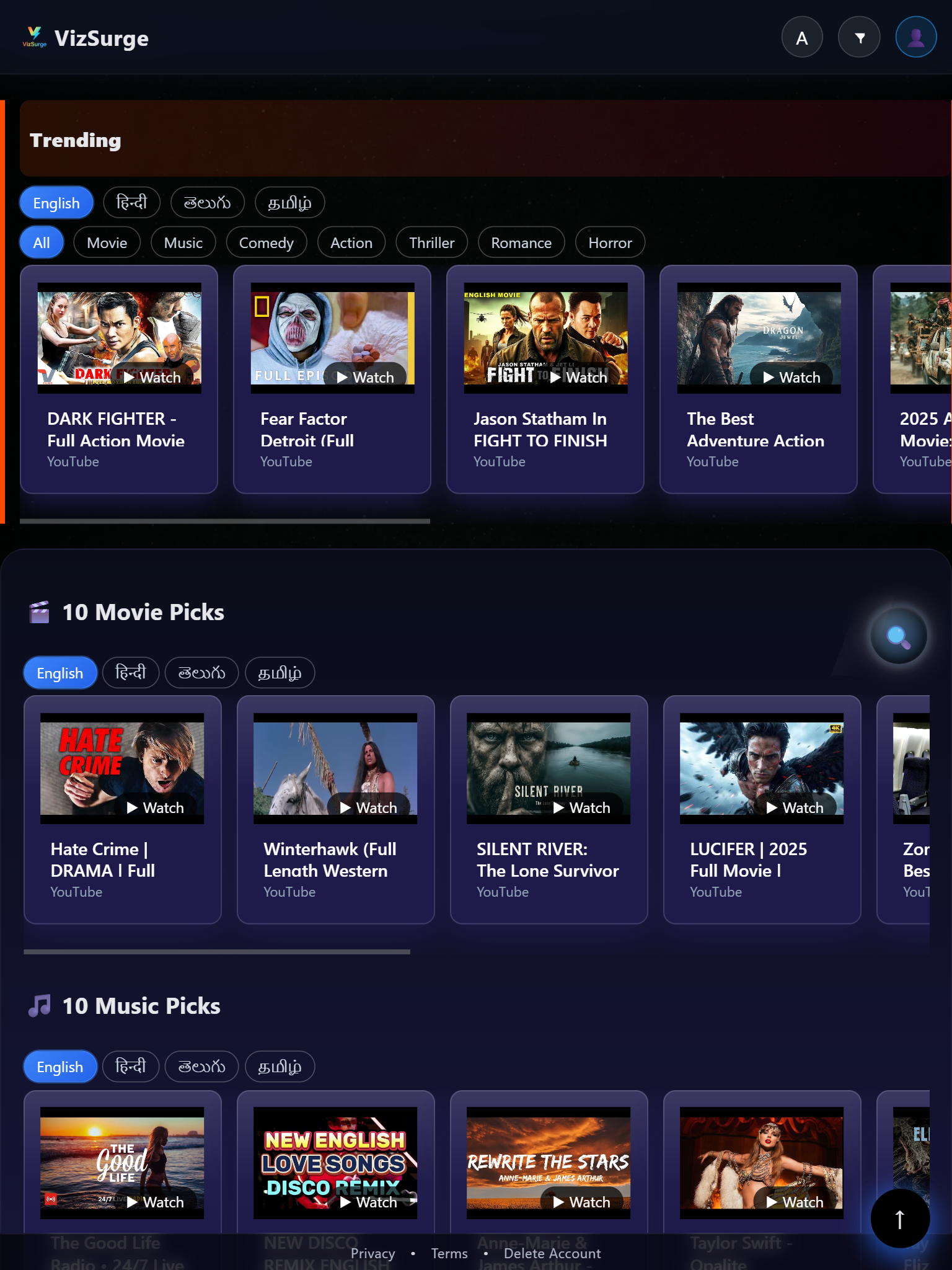Open the Dragon Jewel adventure thumbnail

point(759,338)
